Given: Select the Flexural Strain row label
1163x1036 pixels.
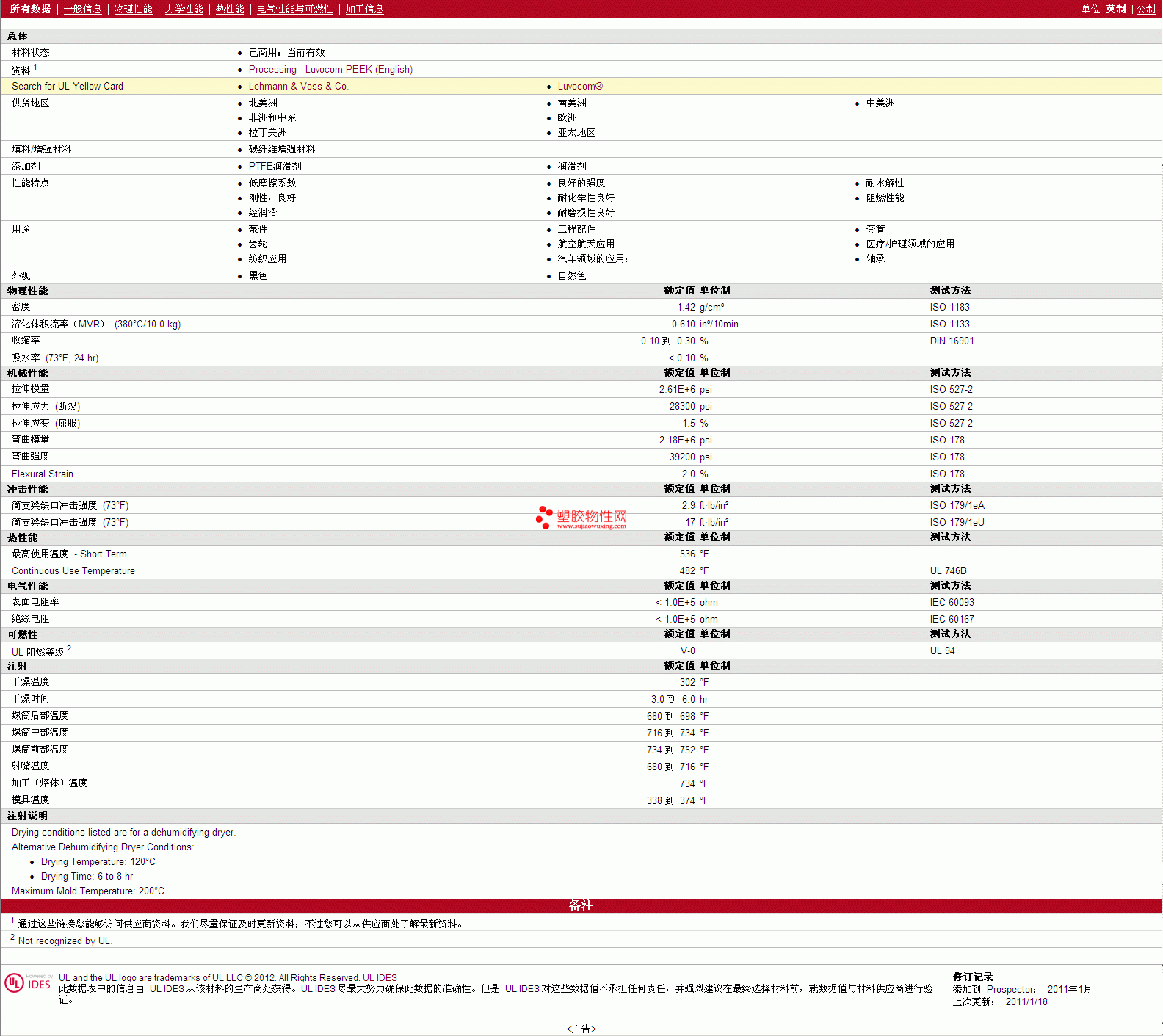Looking at the screenshot, I should [43, 474].
